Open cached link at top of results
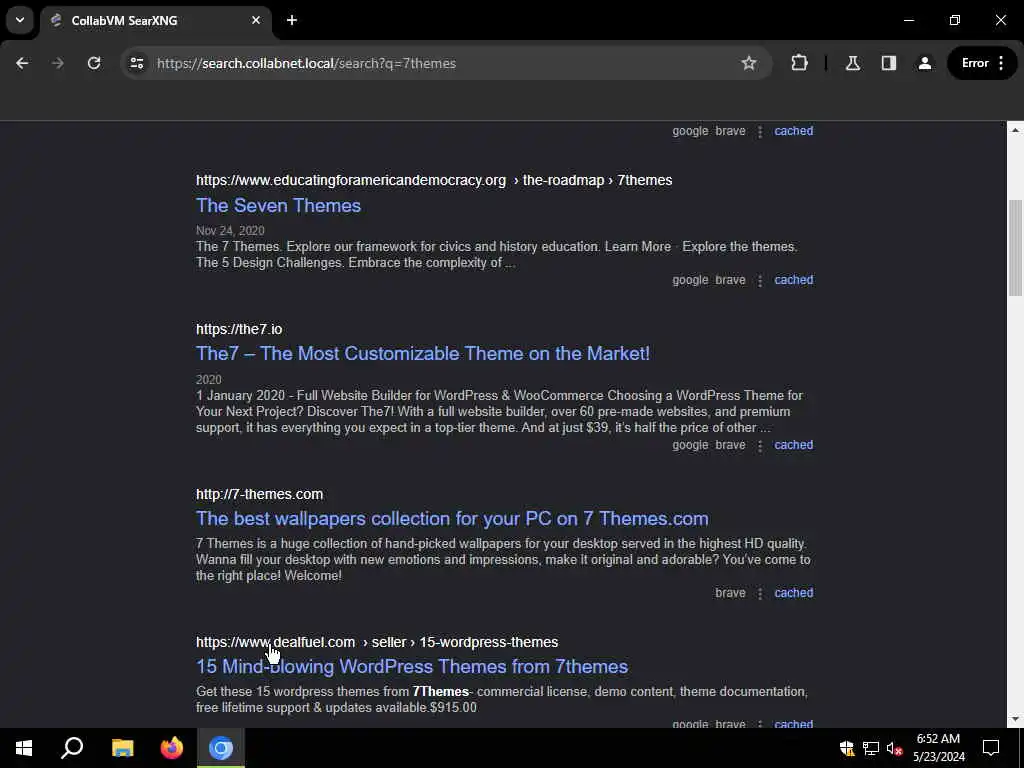Screen dimensions: 1024x768 (x=793, y=131)
